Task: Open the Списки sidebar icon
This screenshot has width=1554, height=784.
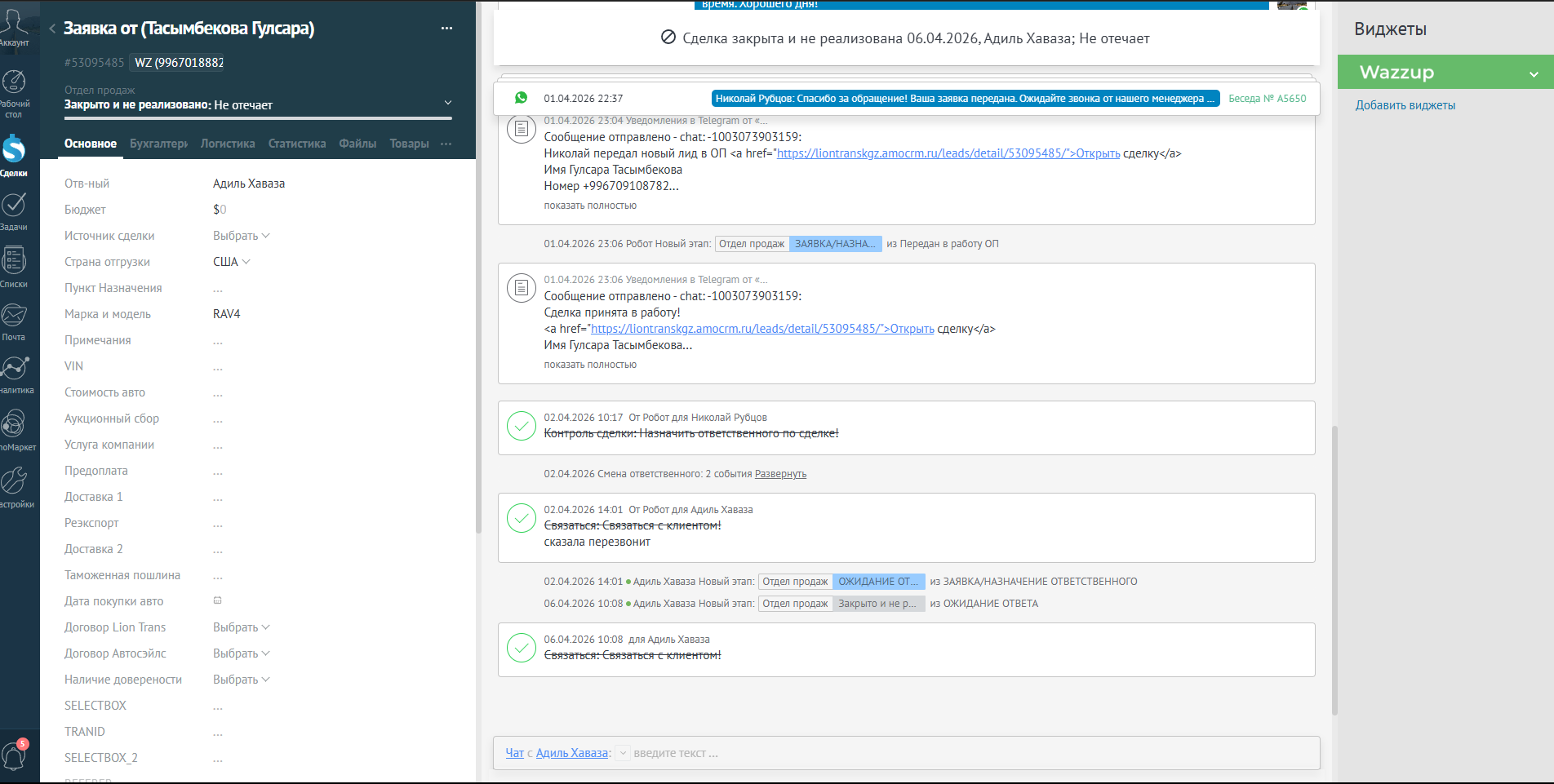Action: (x=14, y=267)
